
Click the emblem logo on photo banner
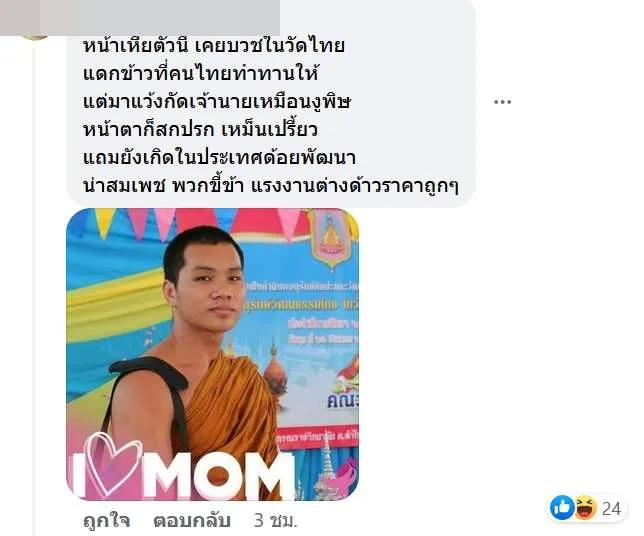[x=331, y=238]
